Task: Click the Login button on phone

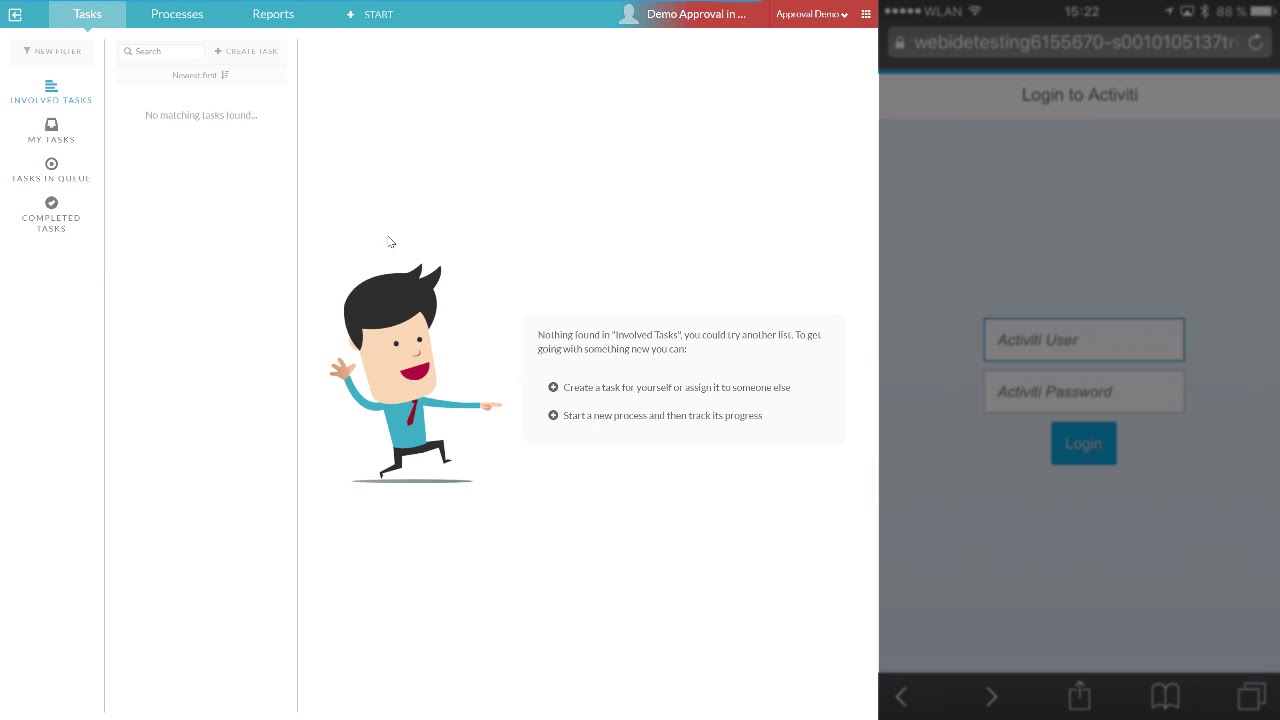Action: (1084, 444)
